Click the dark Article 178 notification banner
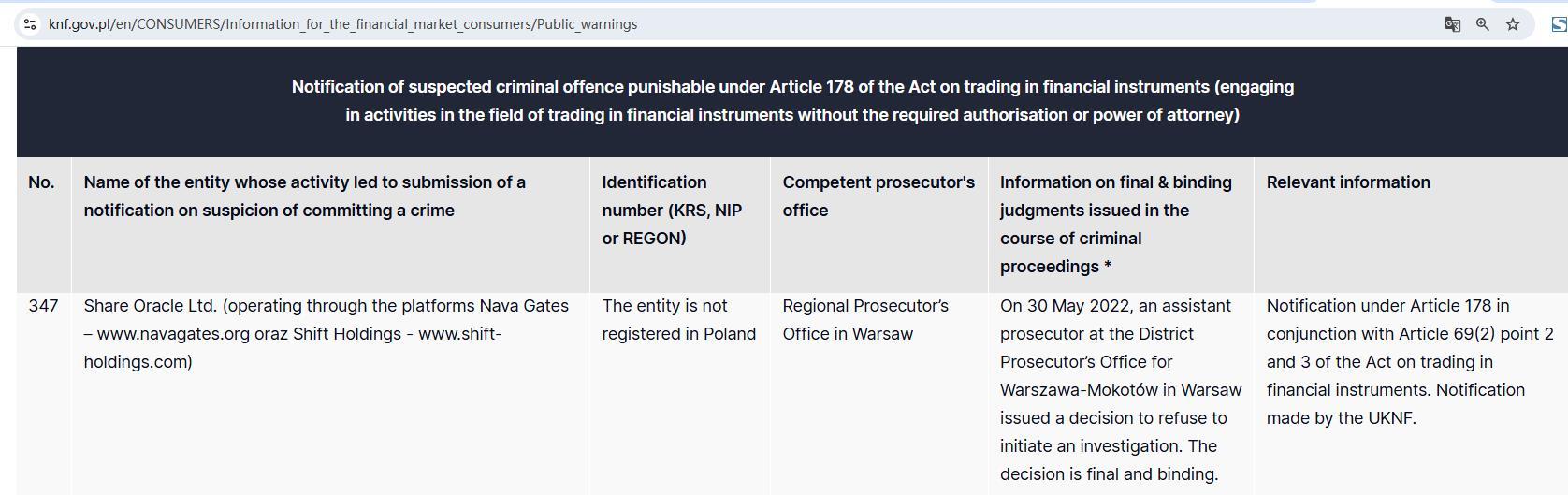1568x495 pixels. pyautogui.click(x=791, y=101)
